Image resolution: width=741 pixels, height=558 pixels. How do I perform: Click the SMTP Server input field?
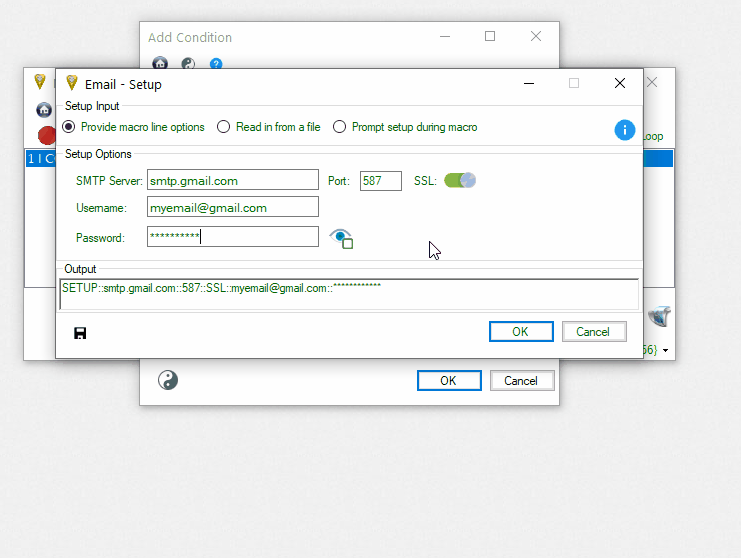(x=232, y=181)
